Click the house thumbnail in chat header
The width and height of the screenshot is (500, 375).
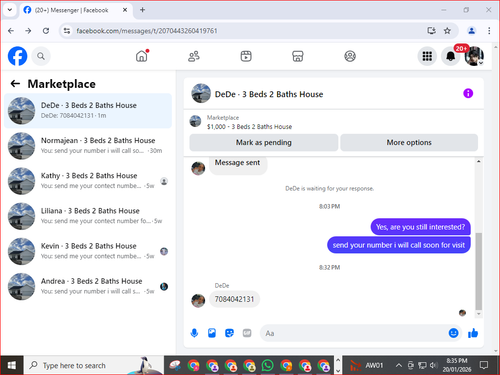click(201, 93)
